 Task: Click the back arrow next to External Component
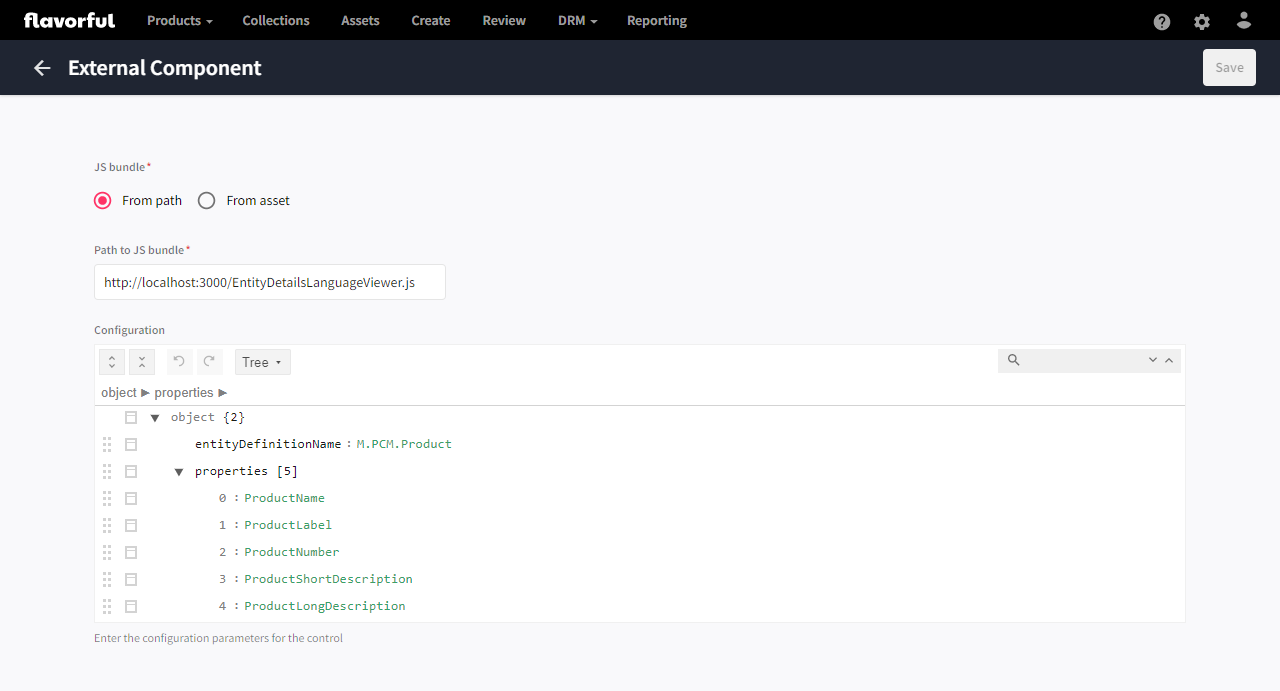pyautogui.click(x=41, y=67)
